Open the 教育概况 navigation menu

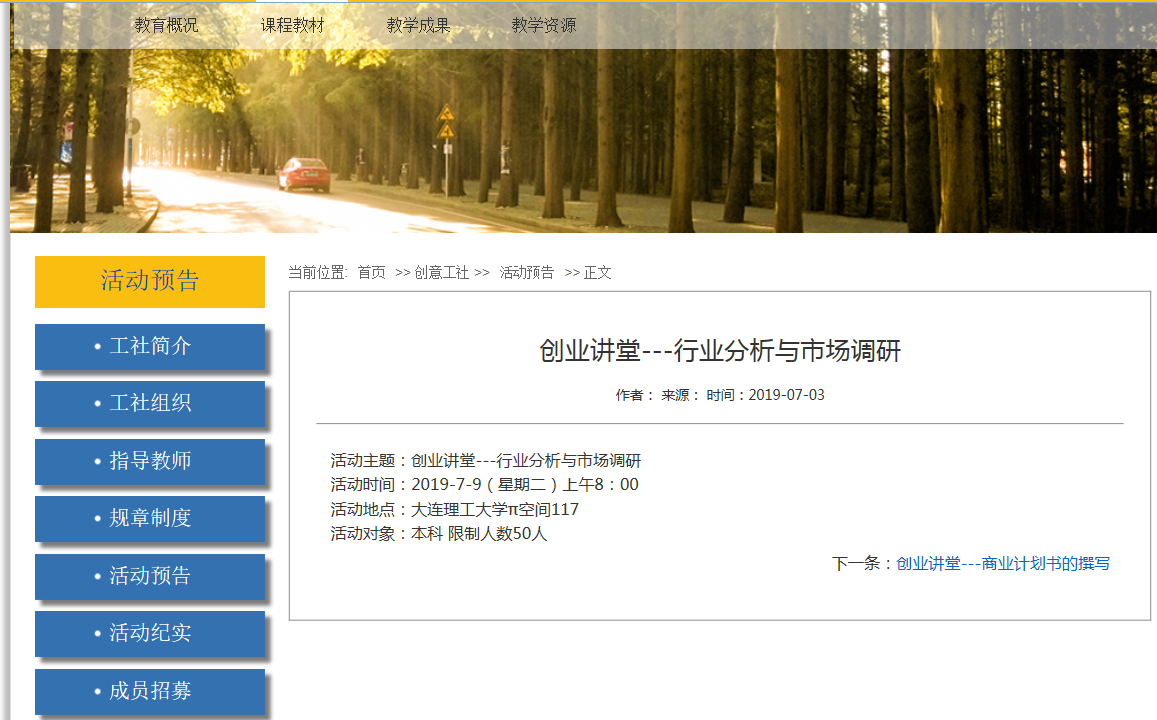point(166,25)
